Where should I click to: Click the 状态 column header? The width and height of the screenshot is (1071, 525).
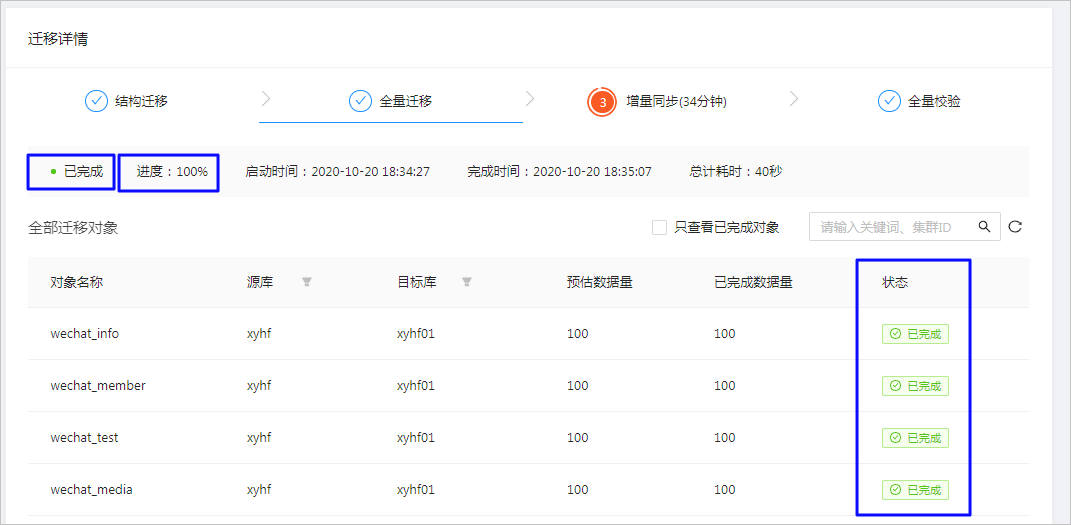click(895, 282)
